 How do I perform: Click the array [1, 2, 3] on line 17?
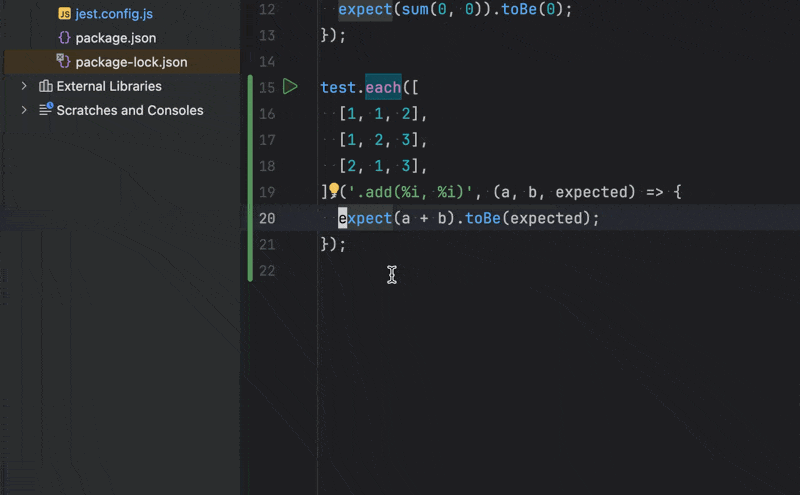(379, 139)
